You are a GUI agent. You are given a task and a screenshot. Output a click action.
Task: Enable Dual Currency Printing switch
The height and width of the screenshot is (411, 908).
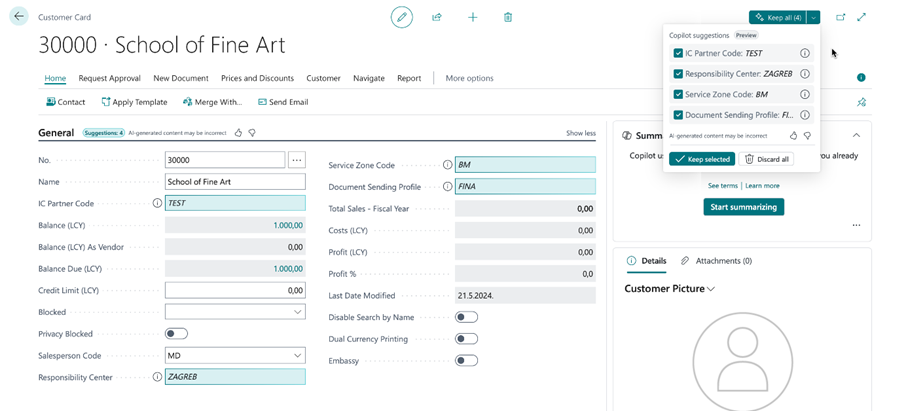[x=467, y=339]
